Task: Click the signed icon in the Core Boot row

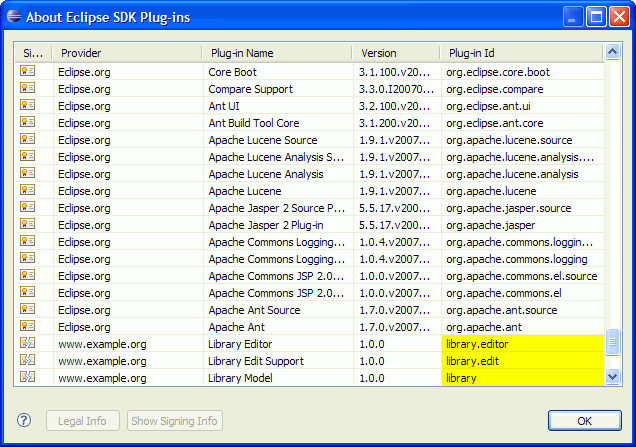Action: click(x=28, y=72)
